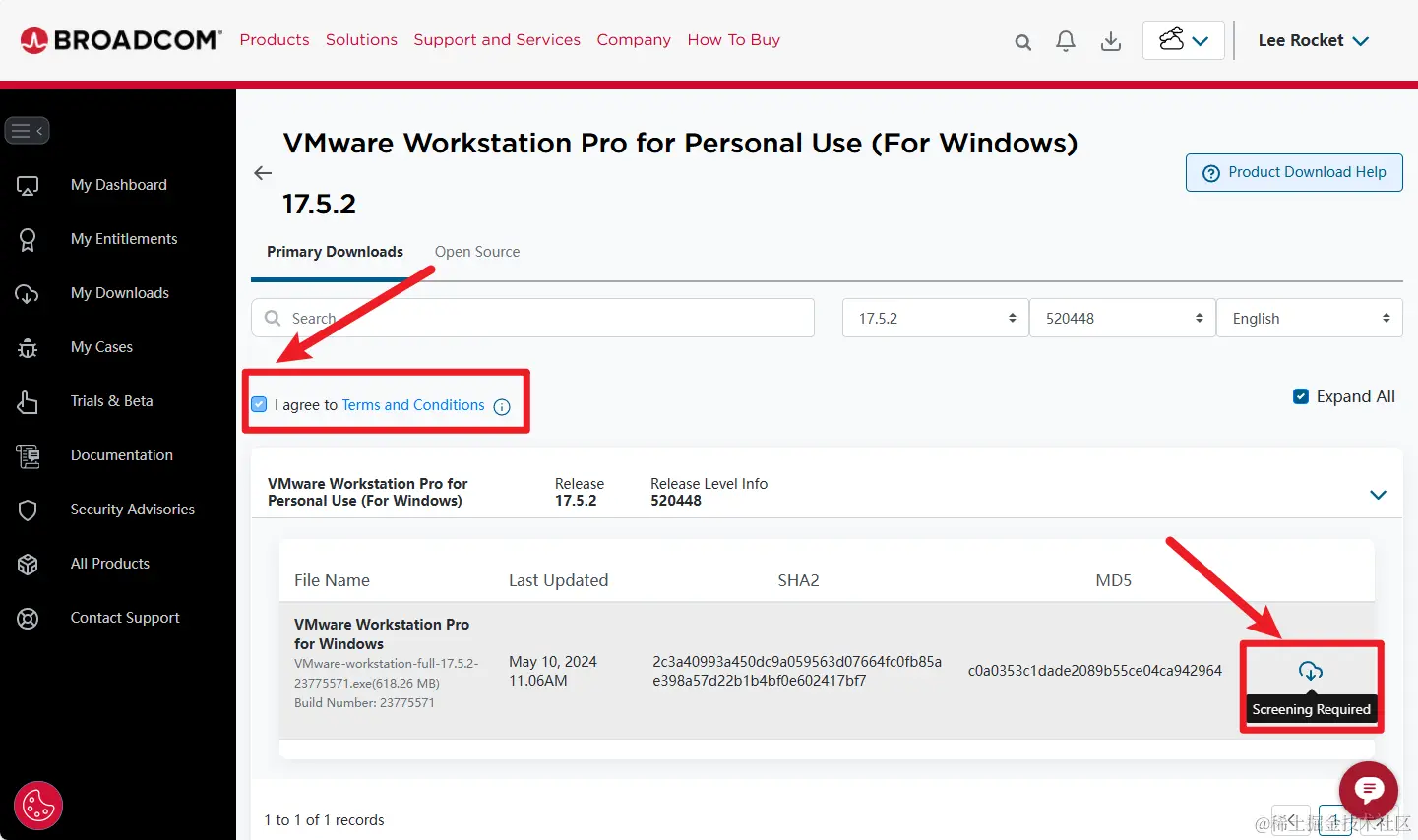Open the search magnifier in top header

click(1023, 42)
